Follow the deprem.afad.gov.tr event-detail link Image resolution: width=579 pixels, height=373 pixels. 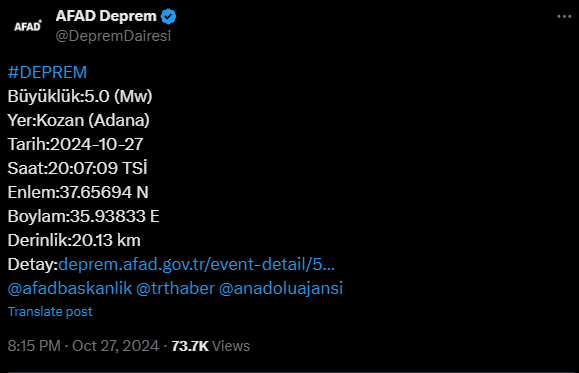point(196,264)
